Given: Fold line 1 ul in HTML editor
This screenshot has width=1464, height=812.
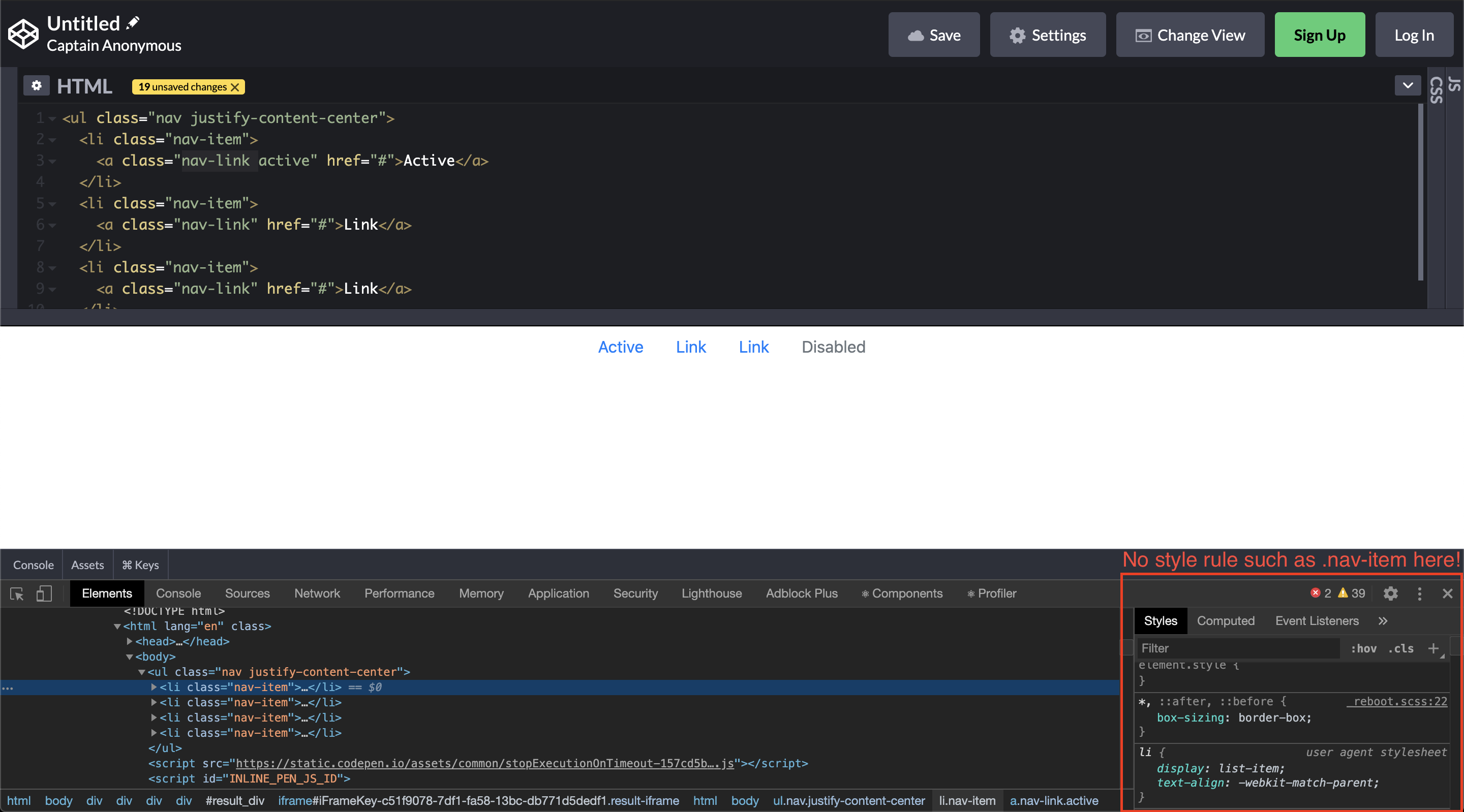Looking at the screenshot, I should click(x=52, y=118).
